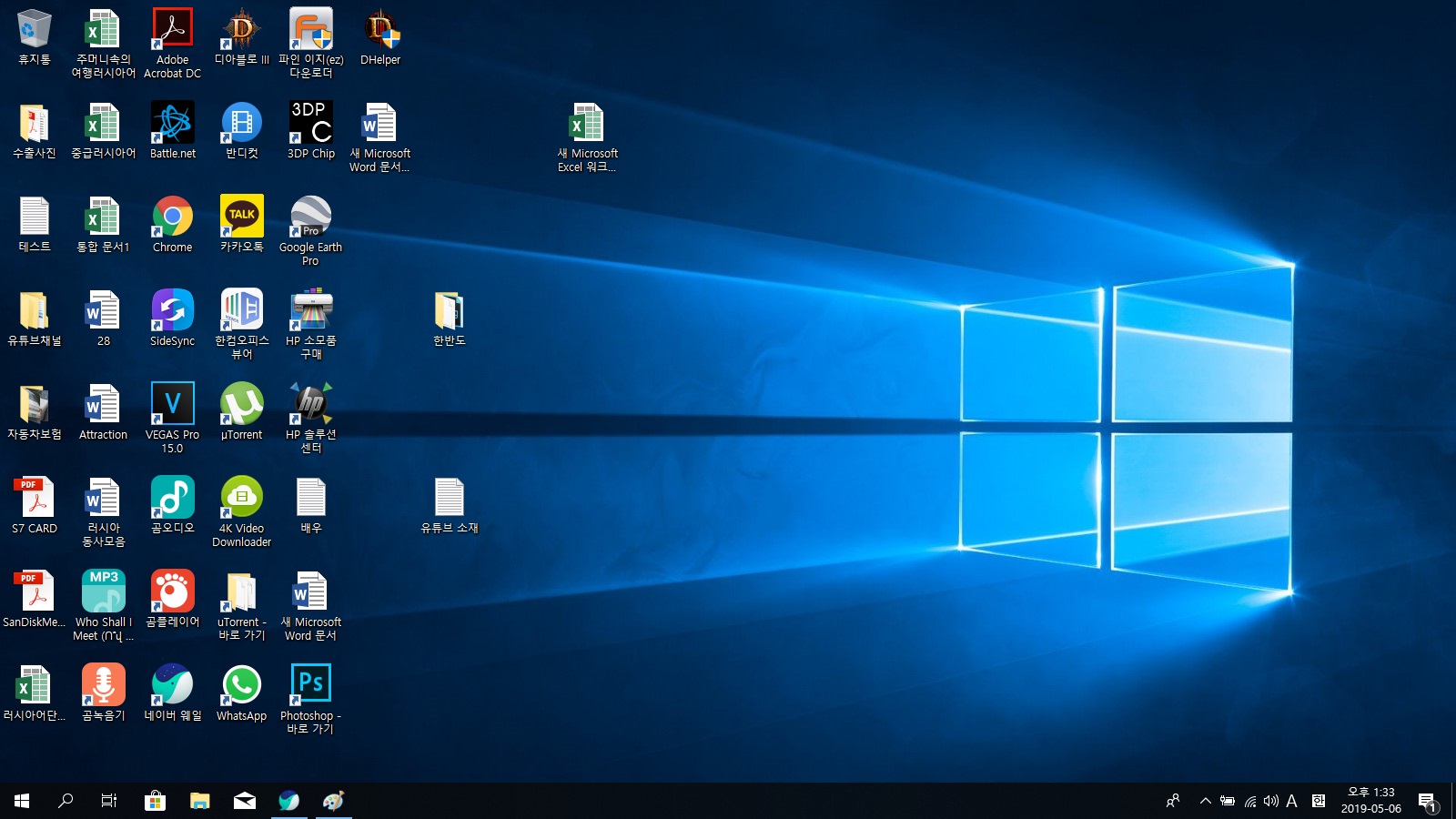Viewport: 1456px width, 819px height.
Task: Select the Who Shall I Meet MP3 file
Action: pyautogui.click(x=104, y=605)
